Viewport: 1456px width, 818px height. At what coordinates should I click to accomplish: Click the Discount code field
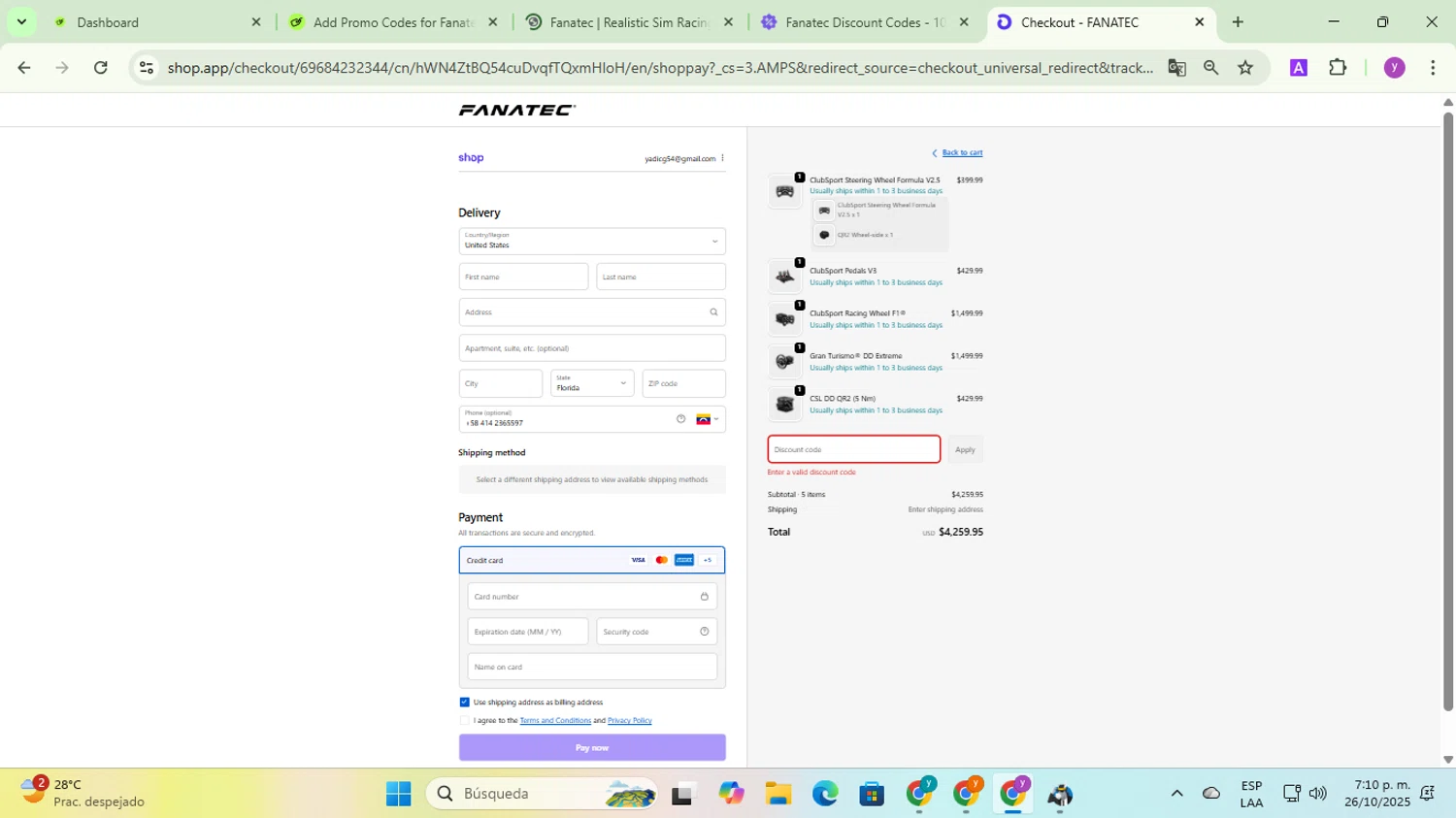pyautogui.click(x=854, y=449)
